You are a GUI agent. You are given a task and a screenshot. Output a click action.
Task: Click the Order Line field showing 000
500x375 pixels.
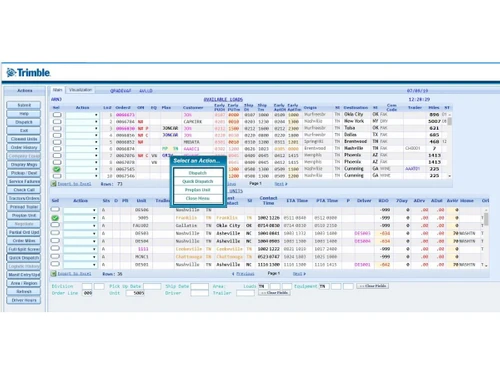(88, 293)
